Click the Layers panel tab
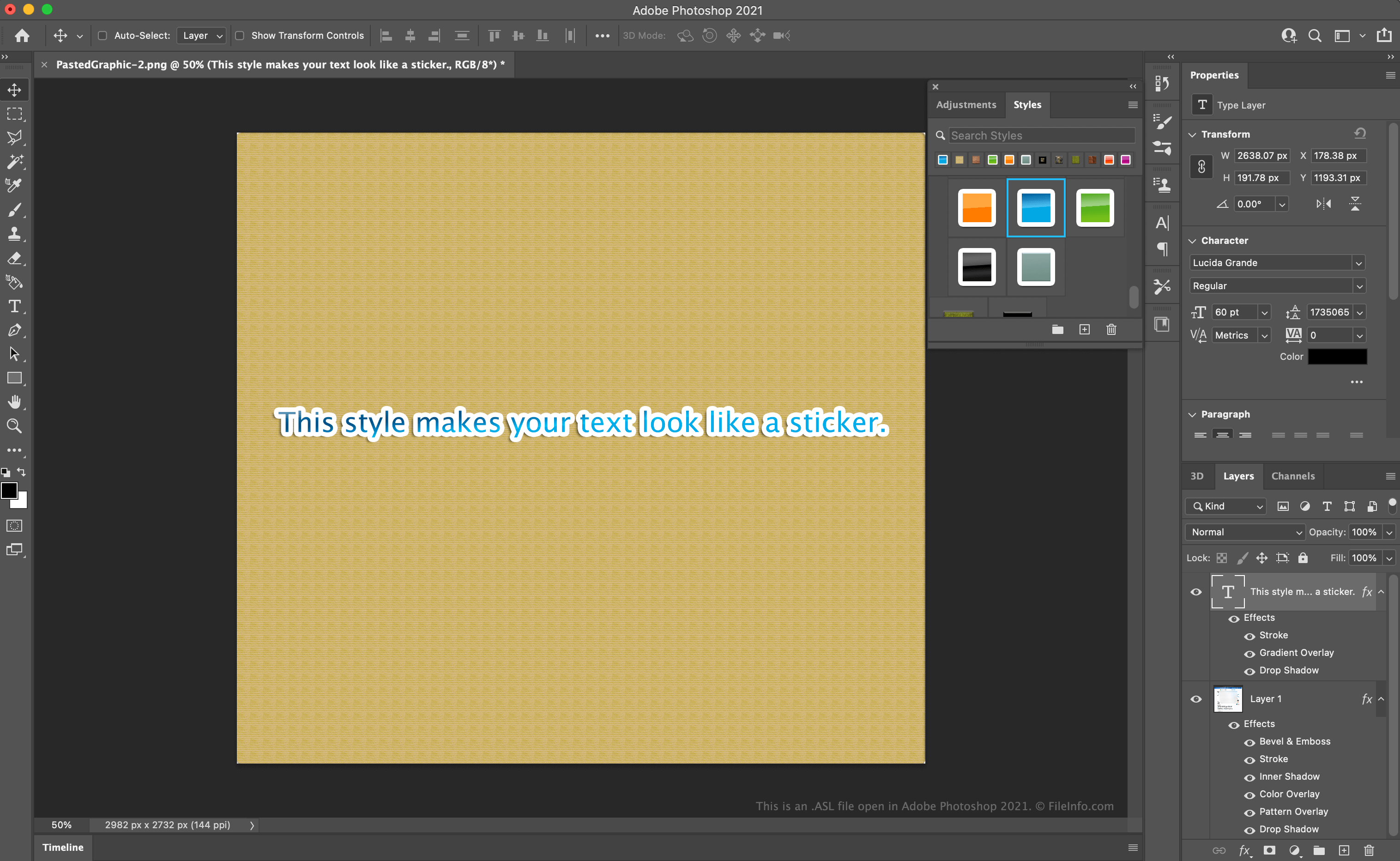The width and height of the screenshot is (1400, 861). pyautogui.click(x=1238, y=475)
